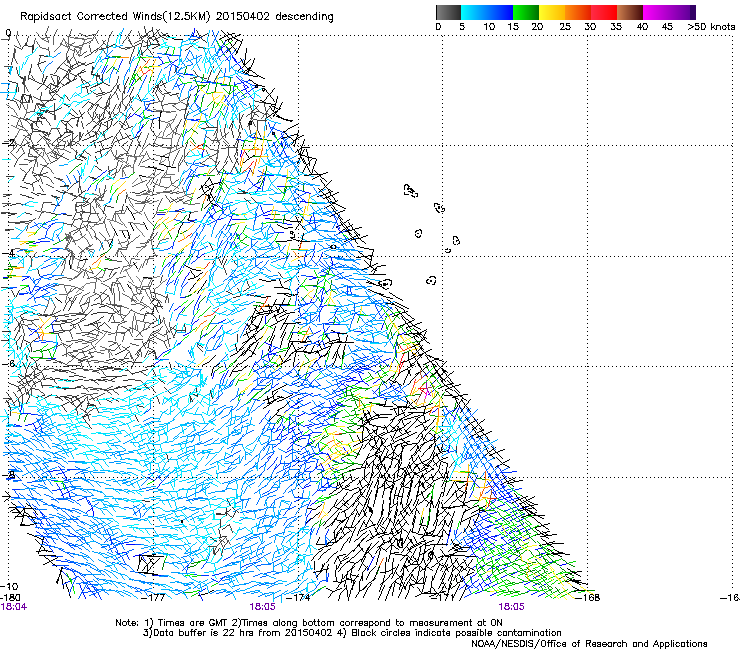
Task: Pick the red 30–35 knots legend segment
Action: pyautogui.click(x=604, y=12)
